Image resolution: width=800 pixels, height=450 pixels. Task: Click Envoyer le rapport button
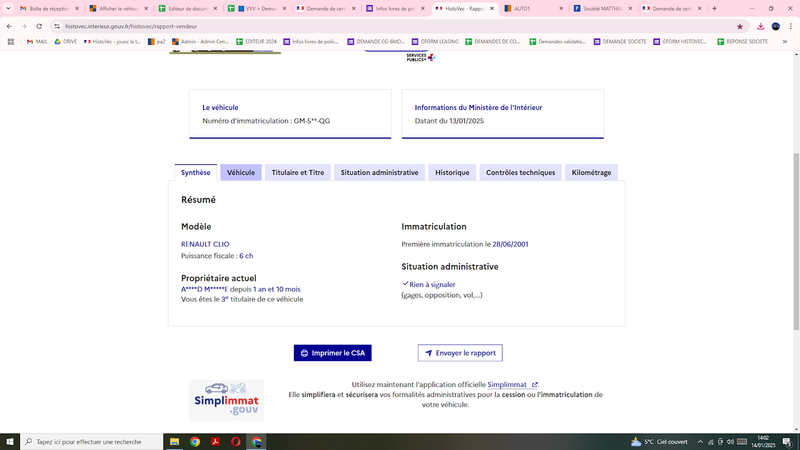point(460,353)
